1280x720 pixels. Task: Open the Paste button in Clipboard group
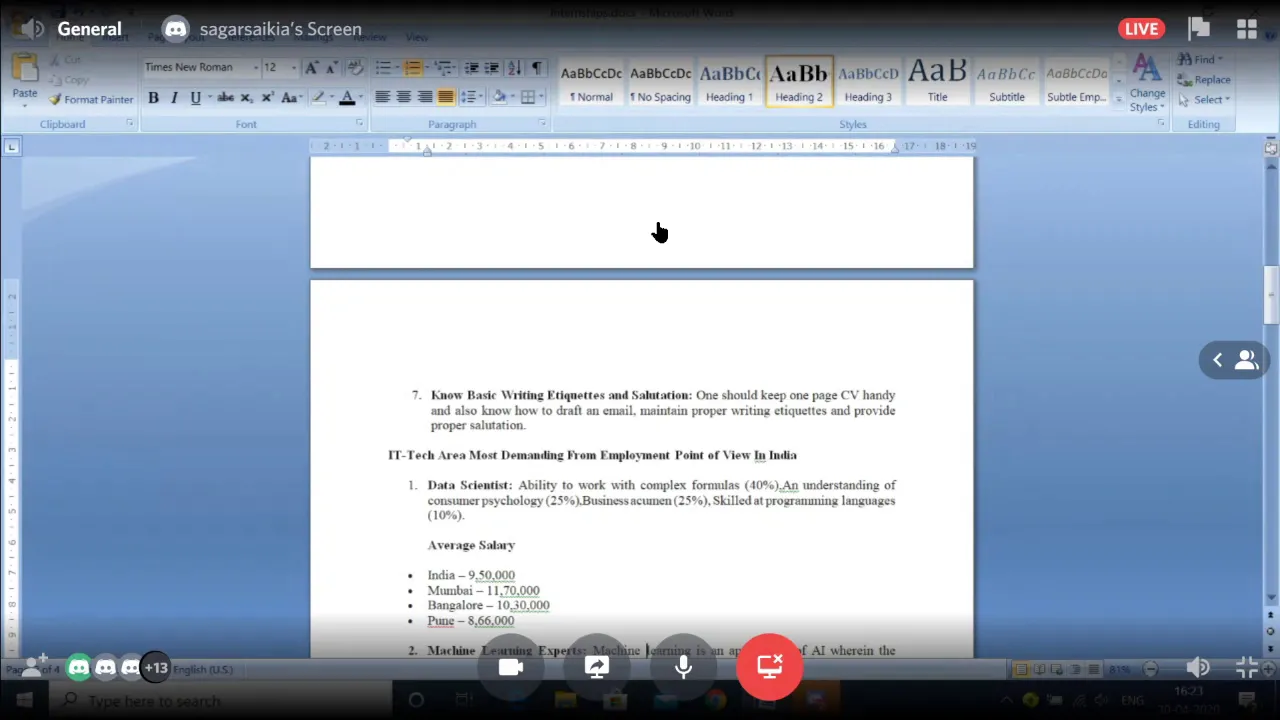(24, 78)
